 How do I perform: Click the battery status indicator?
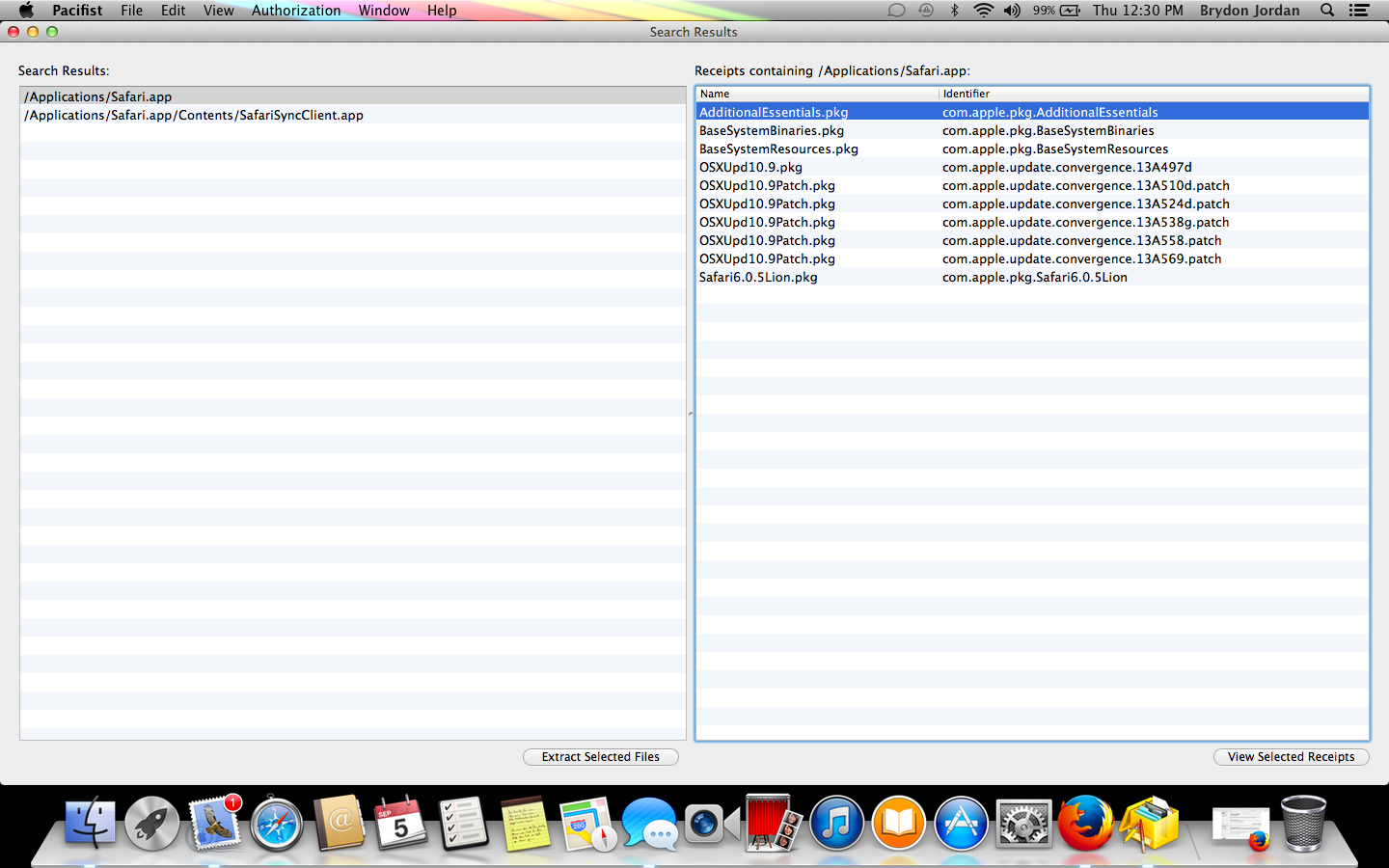1071,11
